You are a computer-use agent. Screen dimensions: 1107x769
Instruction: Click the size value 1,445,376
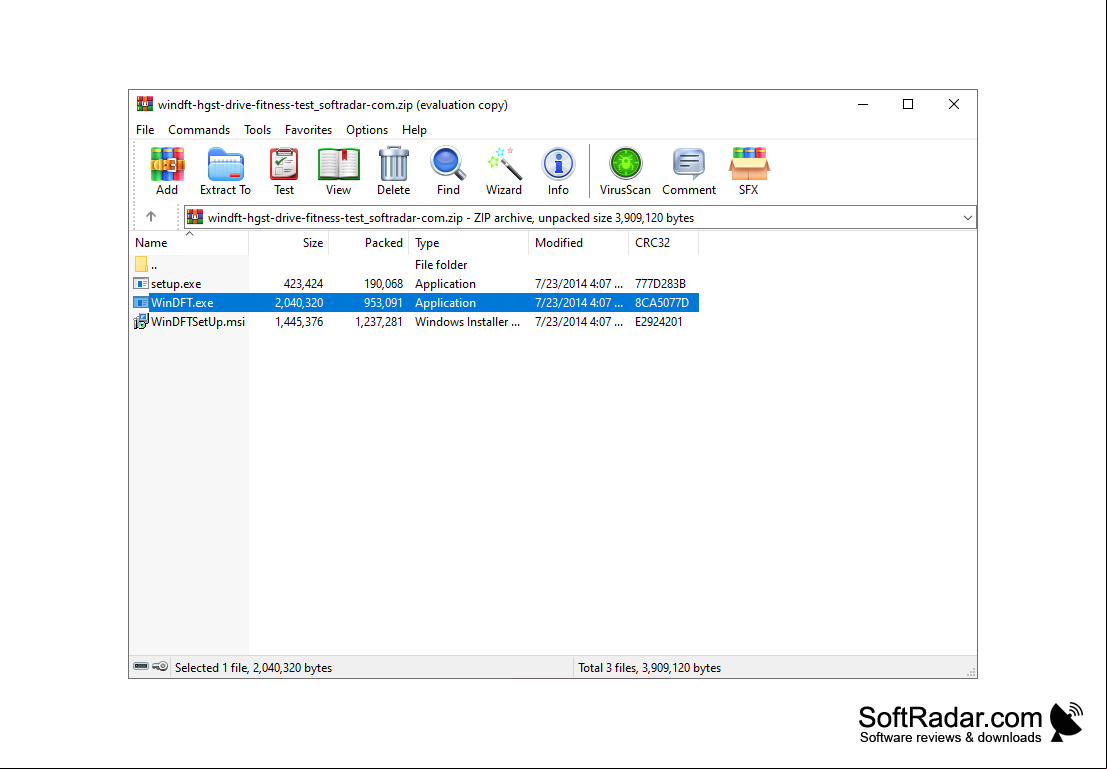point(299,322)
